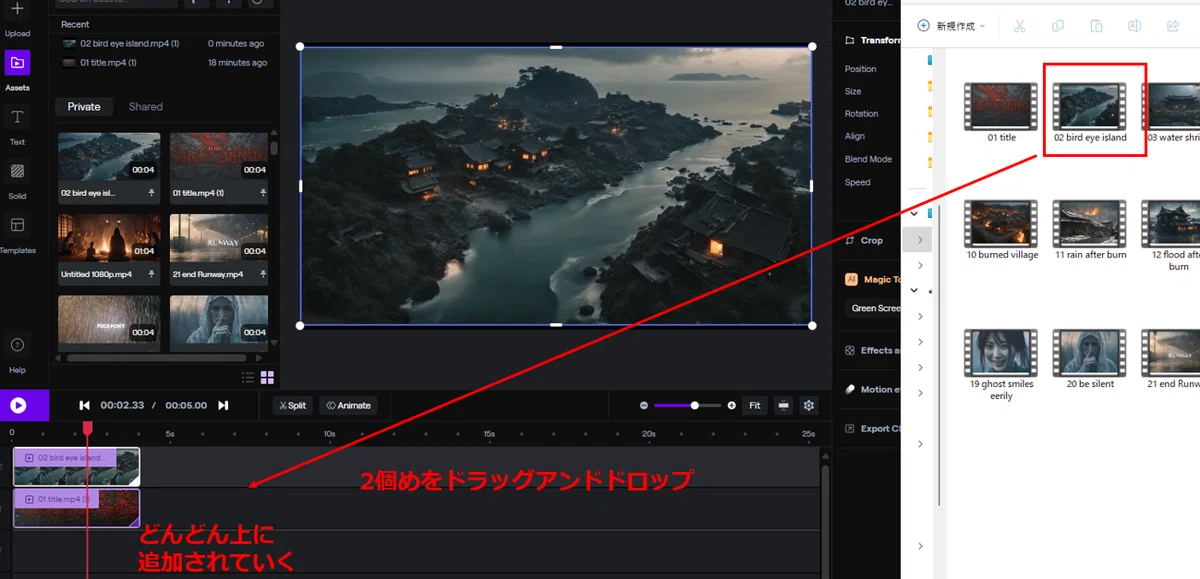The height and width of the screenshot is (579, 1200).
Task: Click the Green Screen button
Action: pos(874,308)
